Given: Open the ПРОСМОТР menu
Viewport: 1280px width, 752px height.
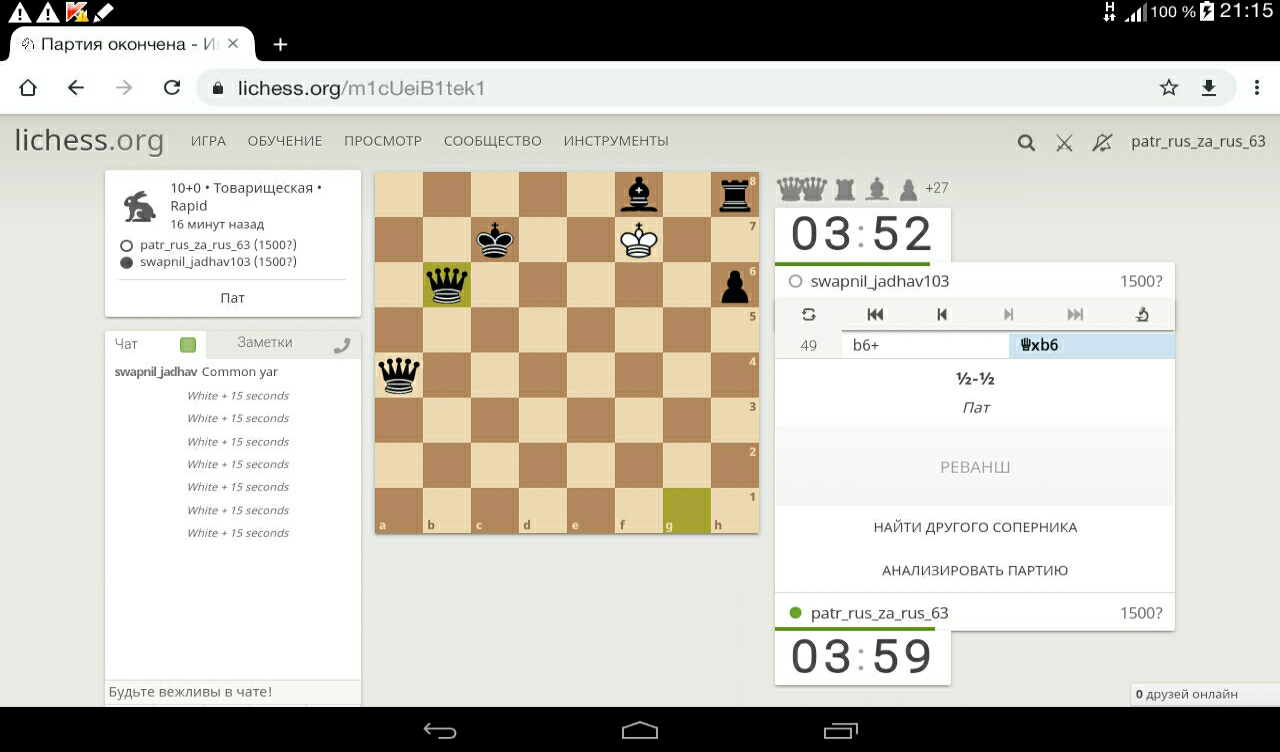Looking at the screenshot, I should 383,141.
